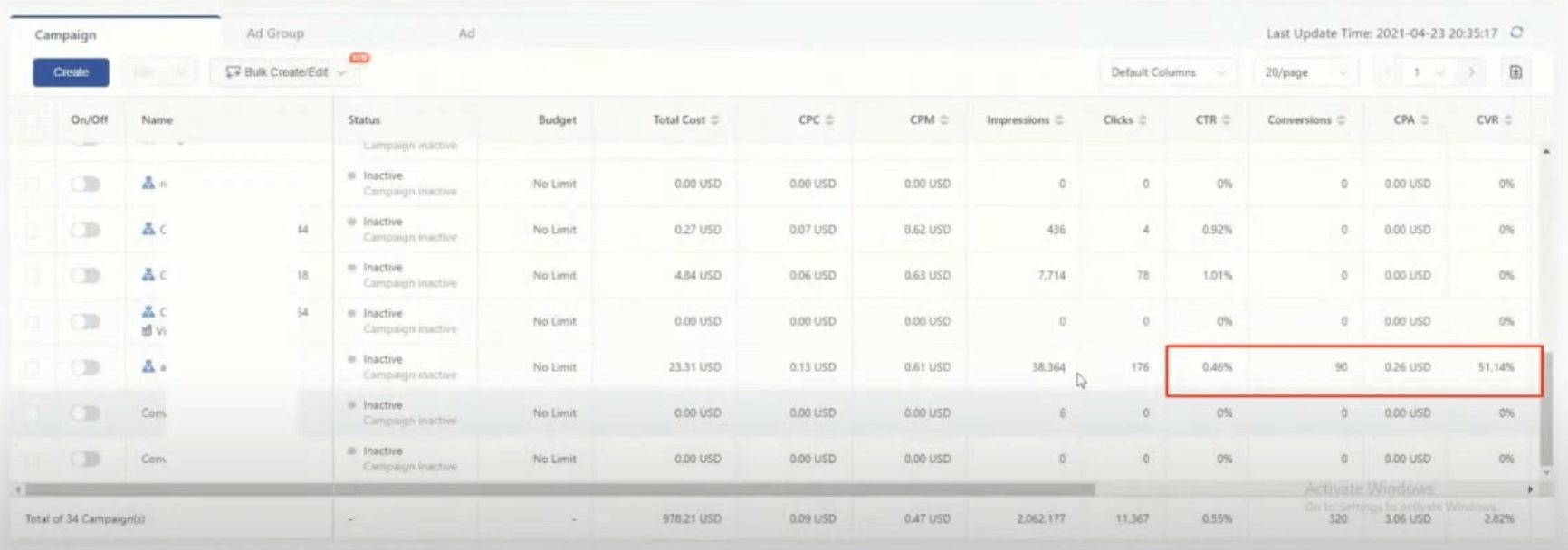The width and height of the screenshot is (1568, 550).
Task: Click horizontal scrollbar right arrow
Action: (x=1530, y=489)
